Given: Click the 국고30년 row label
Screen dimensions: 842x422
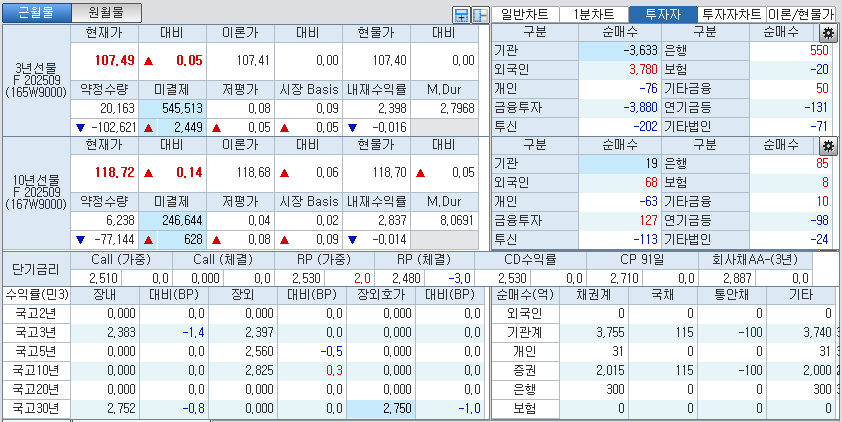Looking at the screenshot, I should 36,408.
